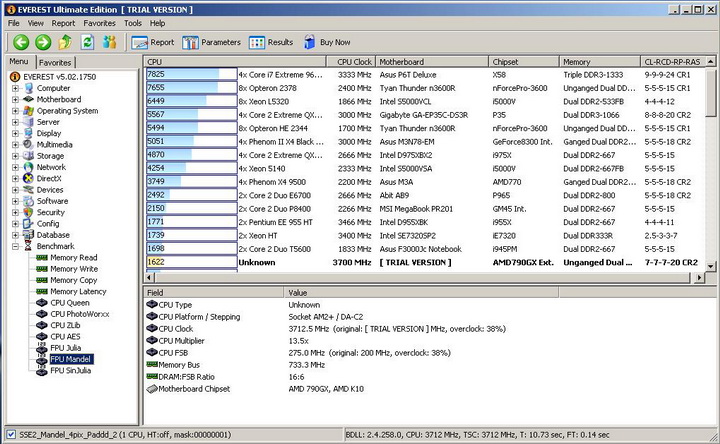
Task: Select the Database tree icon
Action: (28, 235)
